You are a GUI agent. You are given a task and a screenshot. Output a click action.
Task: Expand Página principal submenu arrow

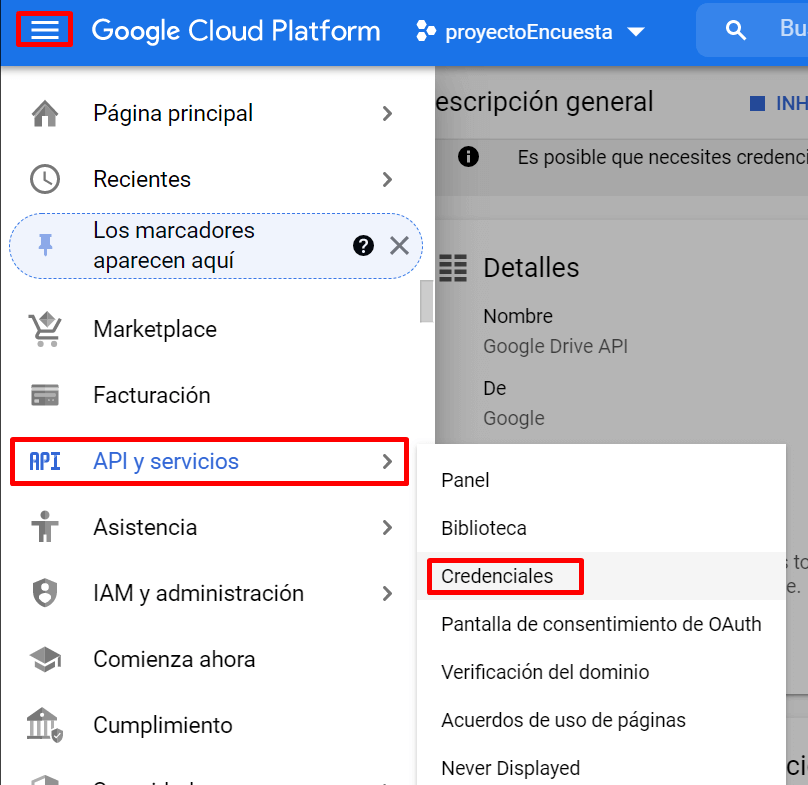pos(388,113)
